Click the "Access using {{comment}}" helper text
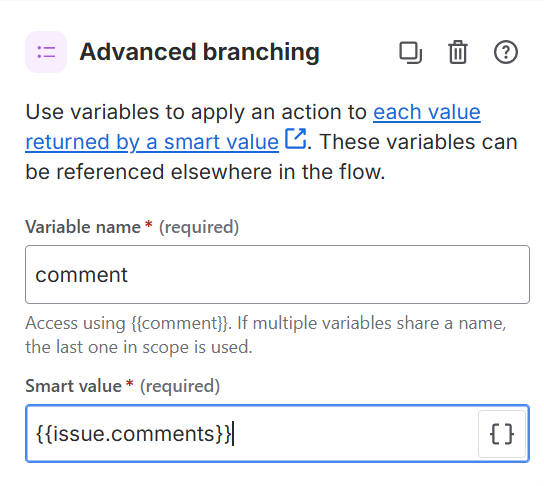This screenshot has width=544, height=486. [127, 323]
